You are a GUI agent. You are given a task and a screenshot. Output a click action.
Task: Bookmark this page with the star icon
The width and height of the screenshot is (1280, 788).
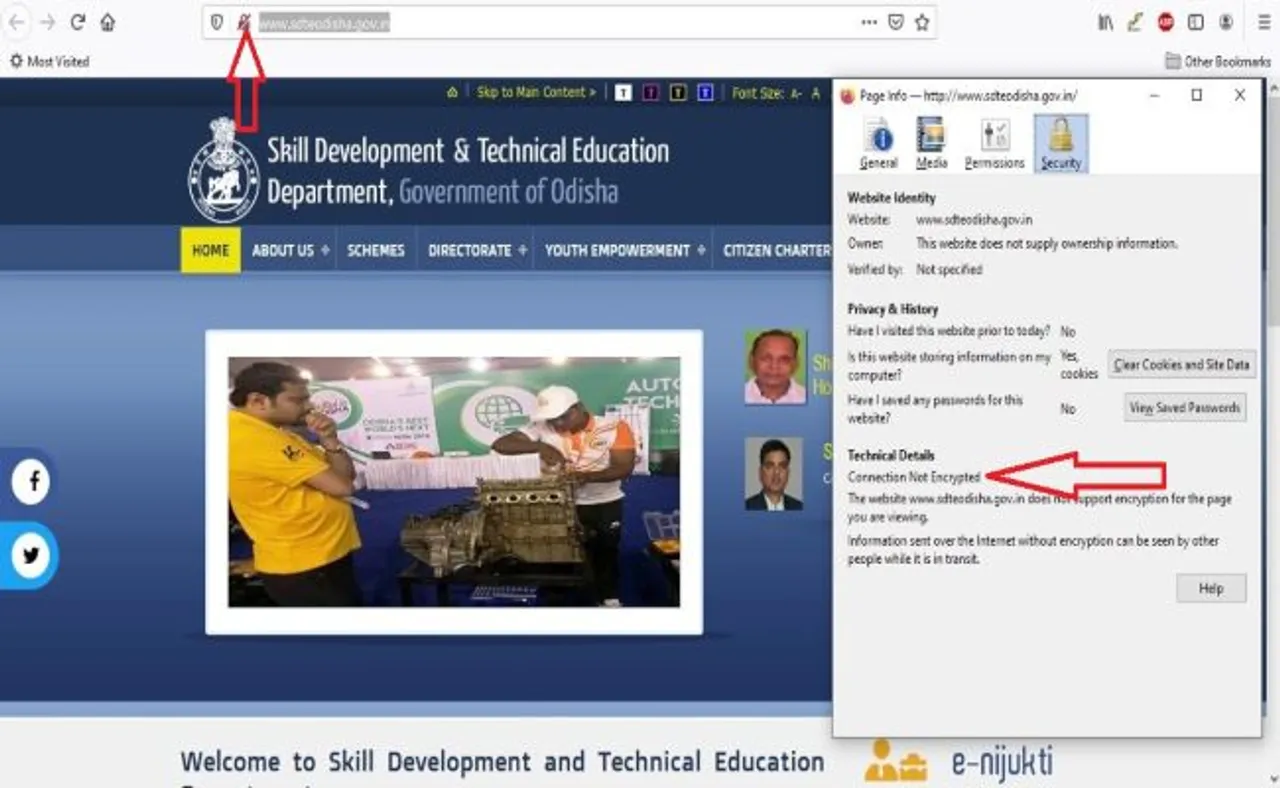pos(922,22)
